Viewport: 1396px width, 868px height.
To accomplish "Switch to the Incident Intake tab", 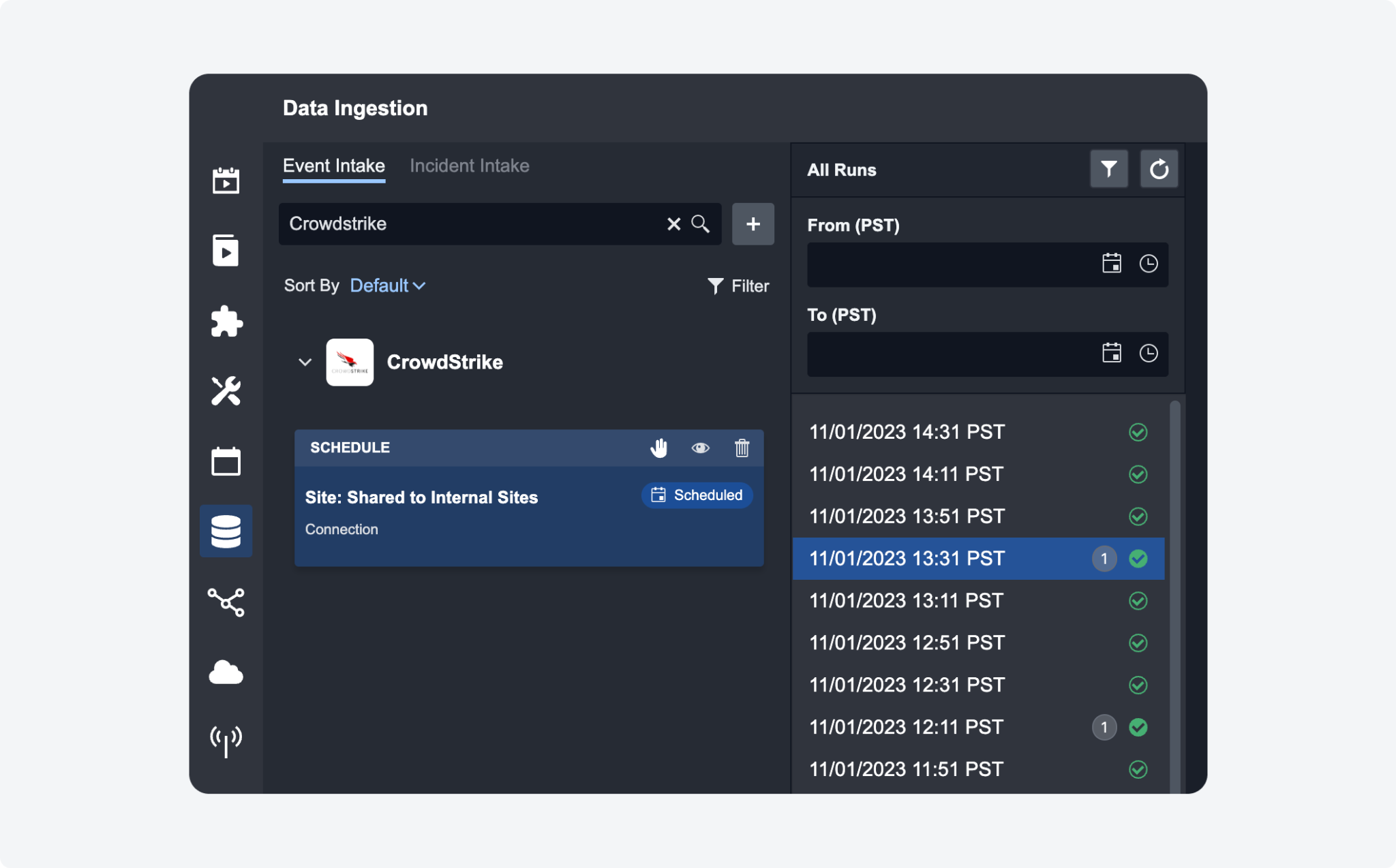I will tap(469, 166).
